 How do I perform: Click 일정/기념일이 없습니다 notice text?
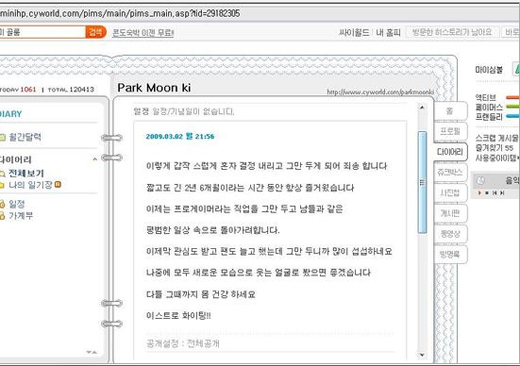[x=193, y=111]
